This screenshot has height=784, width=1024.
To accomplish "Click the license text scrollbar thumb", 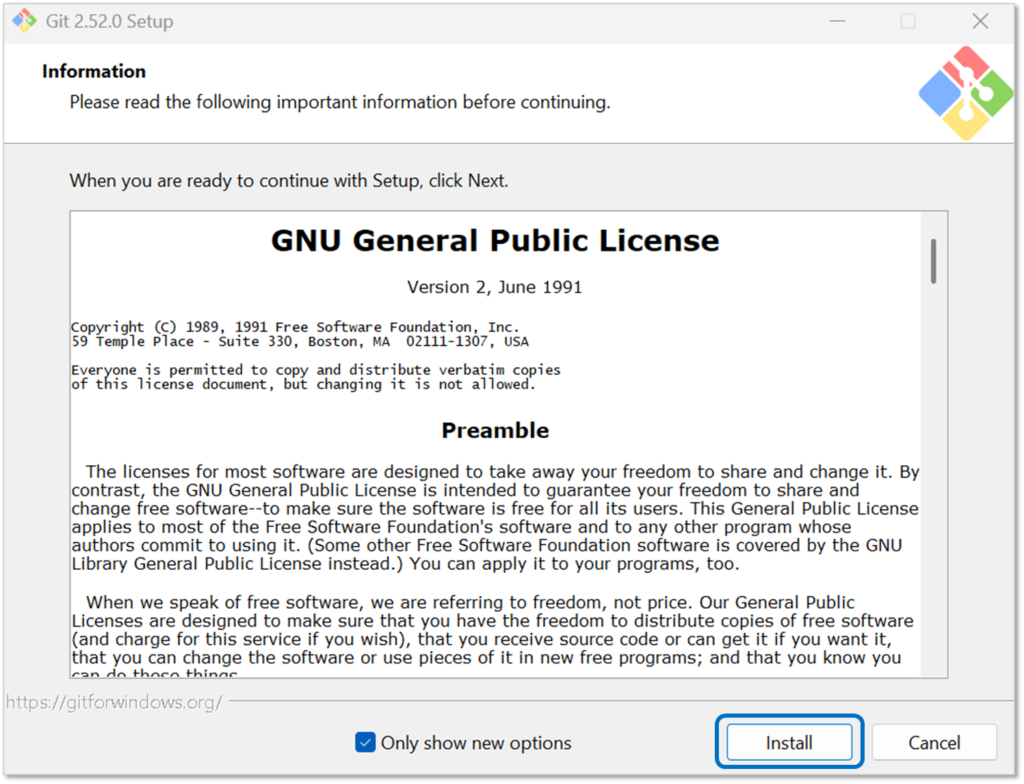I will (933, 261).
